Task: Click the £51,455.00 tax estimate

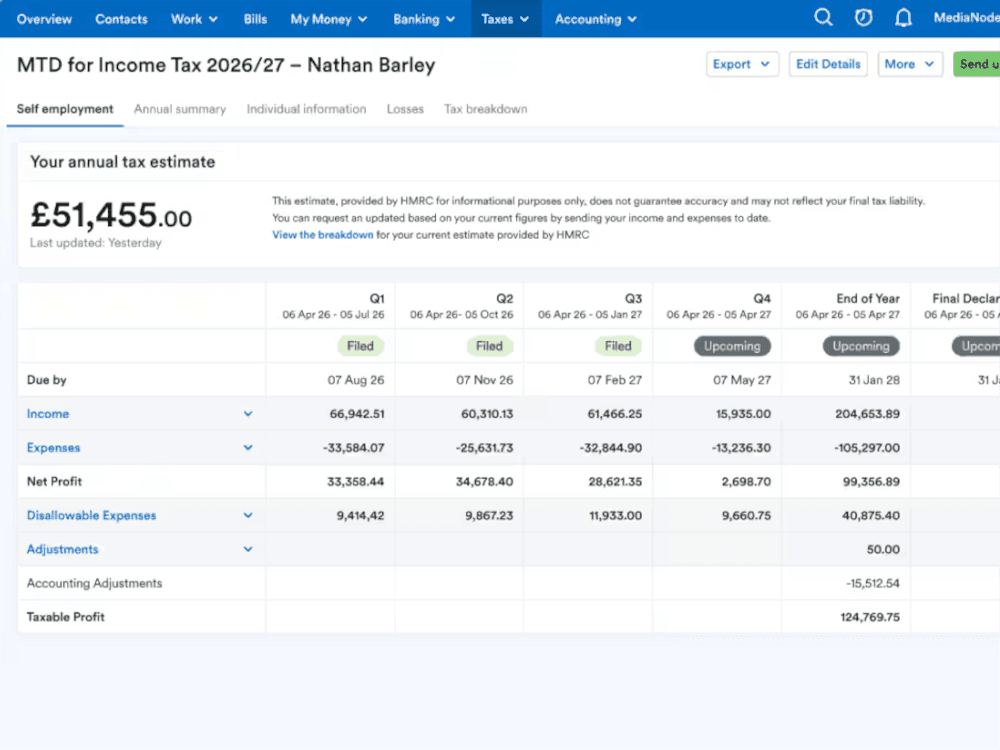Action: click(111, 215)
